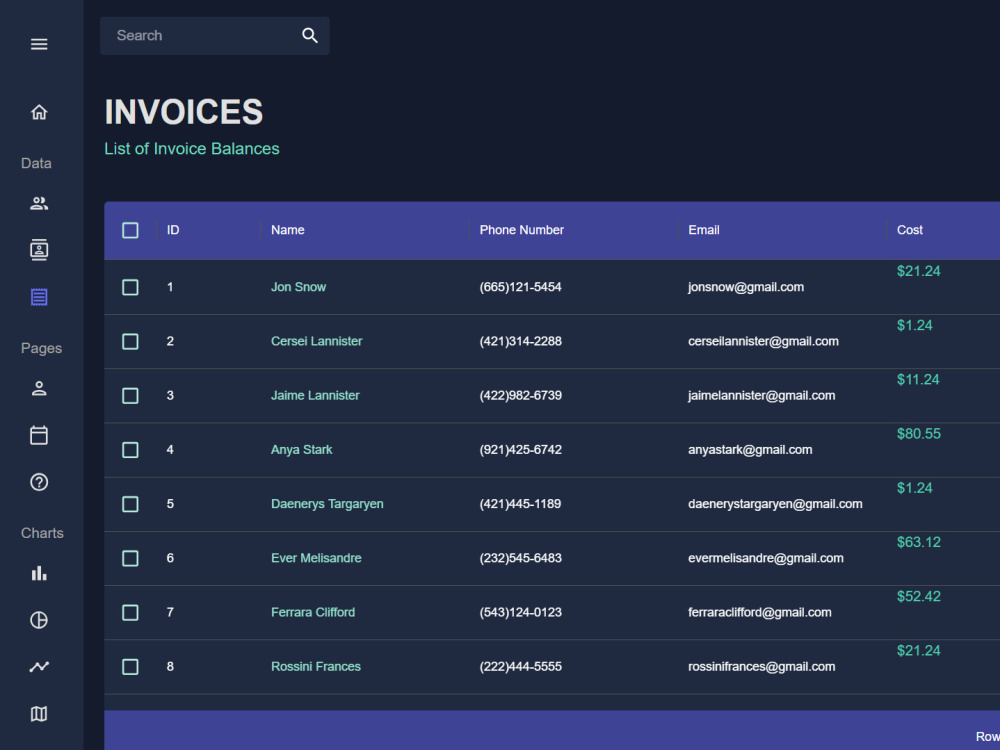Open the Line Chart icon
Viewport: 1000px width, 750px height.
(39, 666)
